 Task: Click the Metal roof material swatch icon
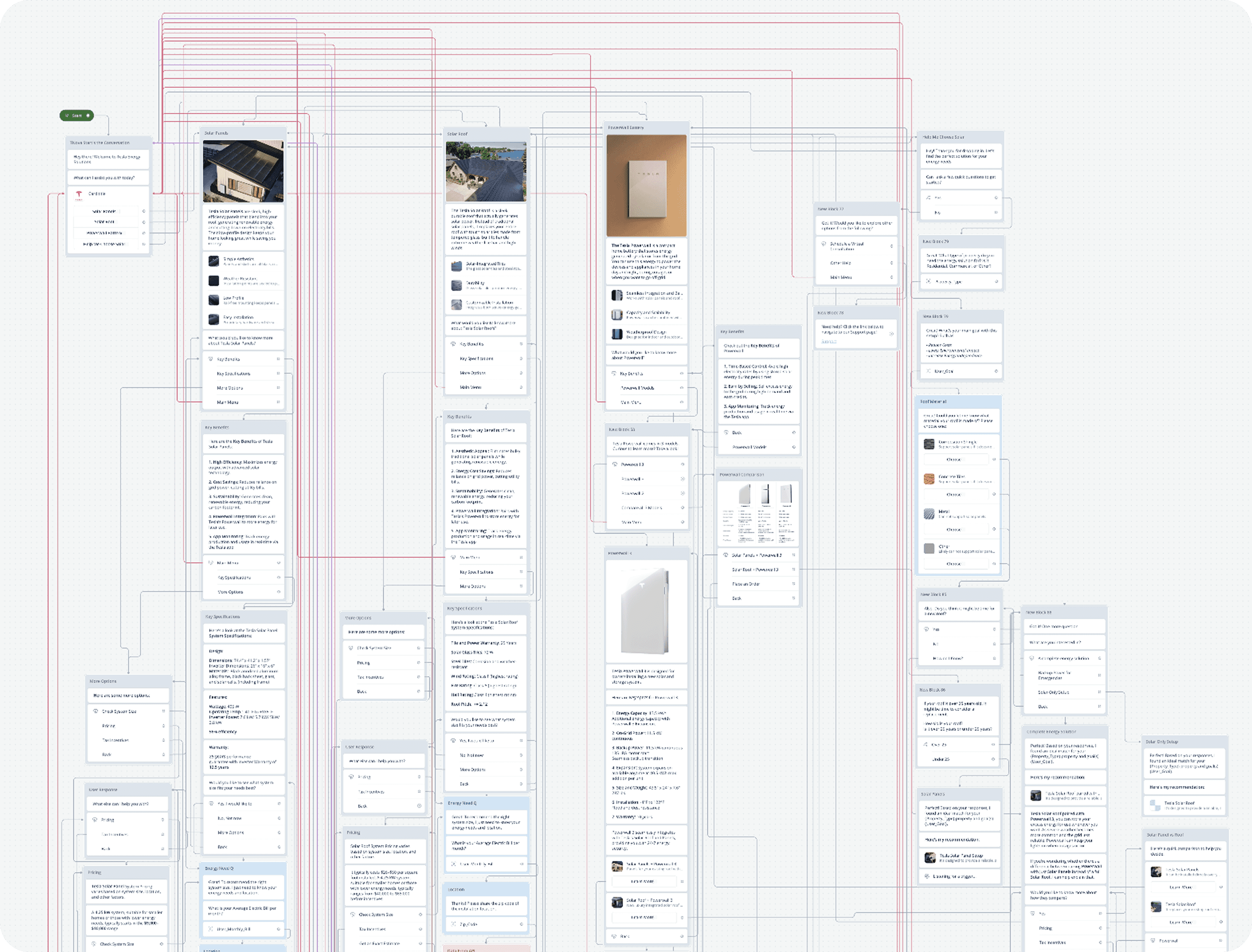pos(929,514)
